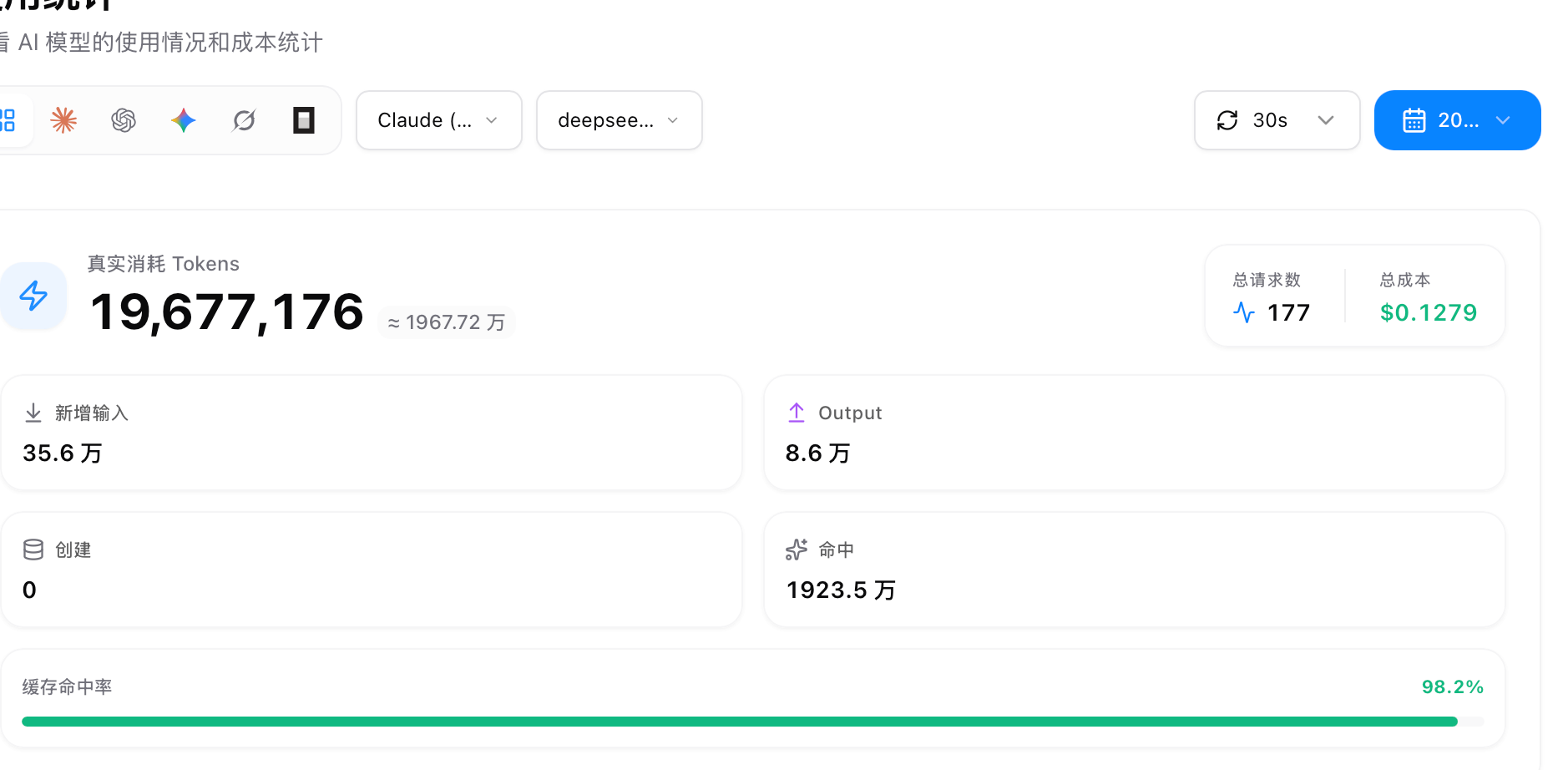
Task: Select the Gemini four-point star filter
Action: [x=184, y=120]
